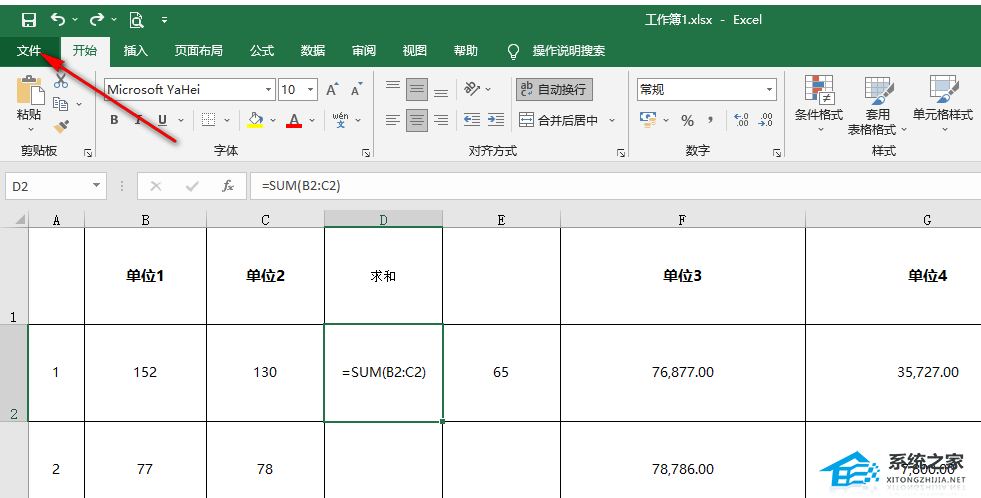Click the Cut scissors icon
The height and width of the screenshot is (498, 981).
tap(61, 80)
